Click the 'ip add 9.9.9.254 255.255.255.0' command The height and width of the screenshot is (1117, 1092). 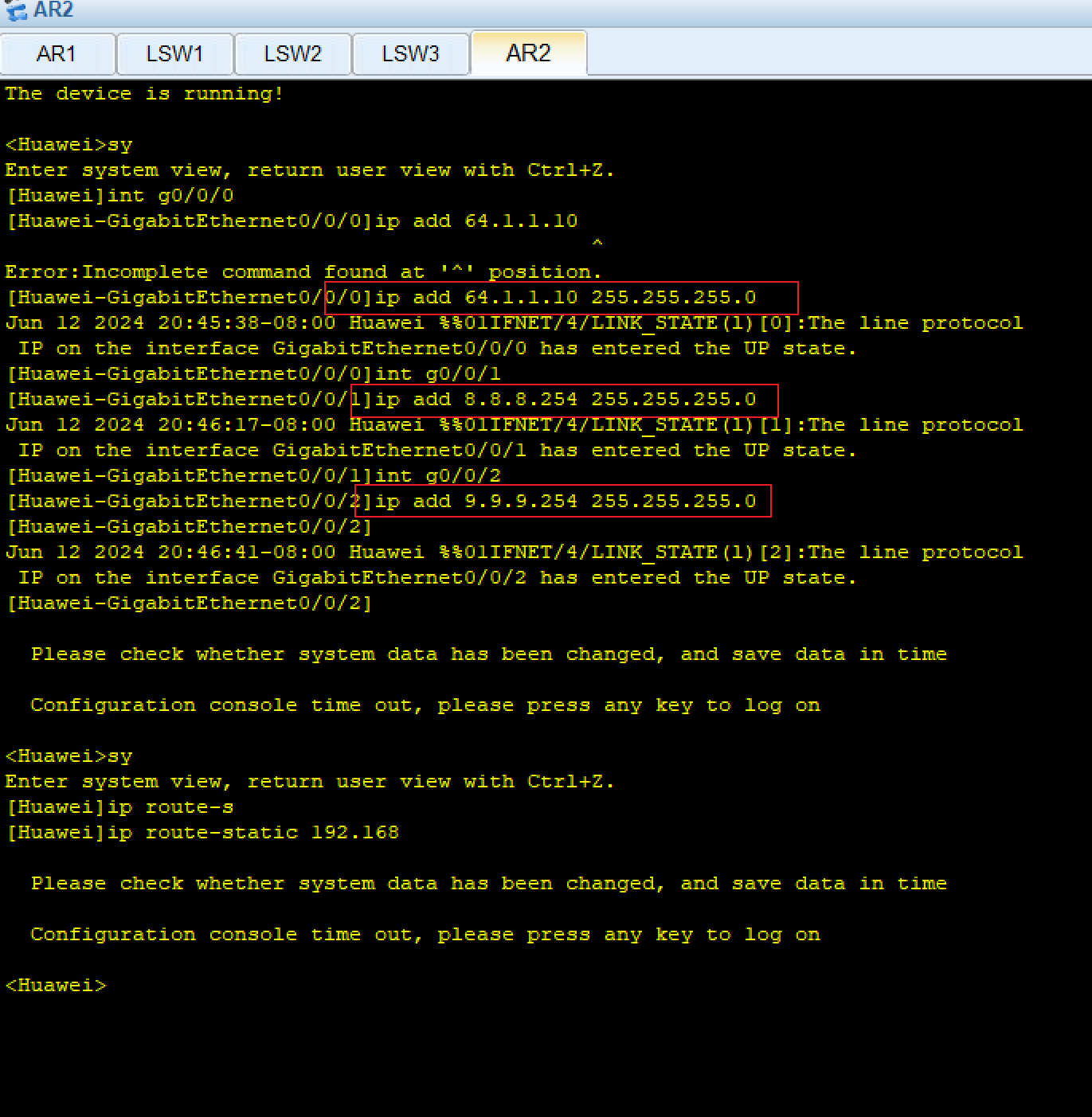coord(566,502)
